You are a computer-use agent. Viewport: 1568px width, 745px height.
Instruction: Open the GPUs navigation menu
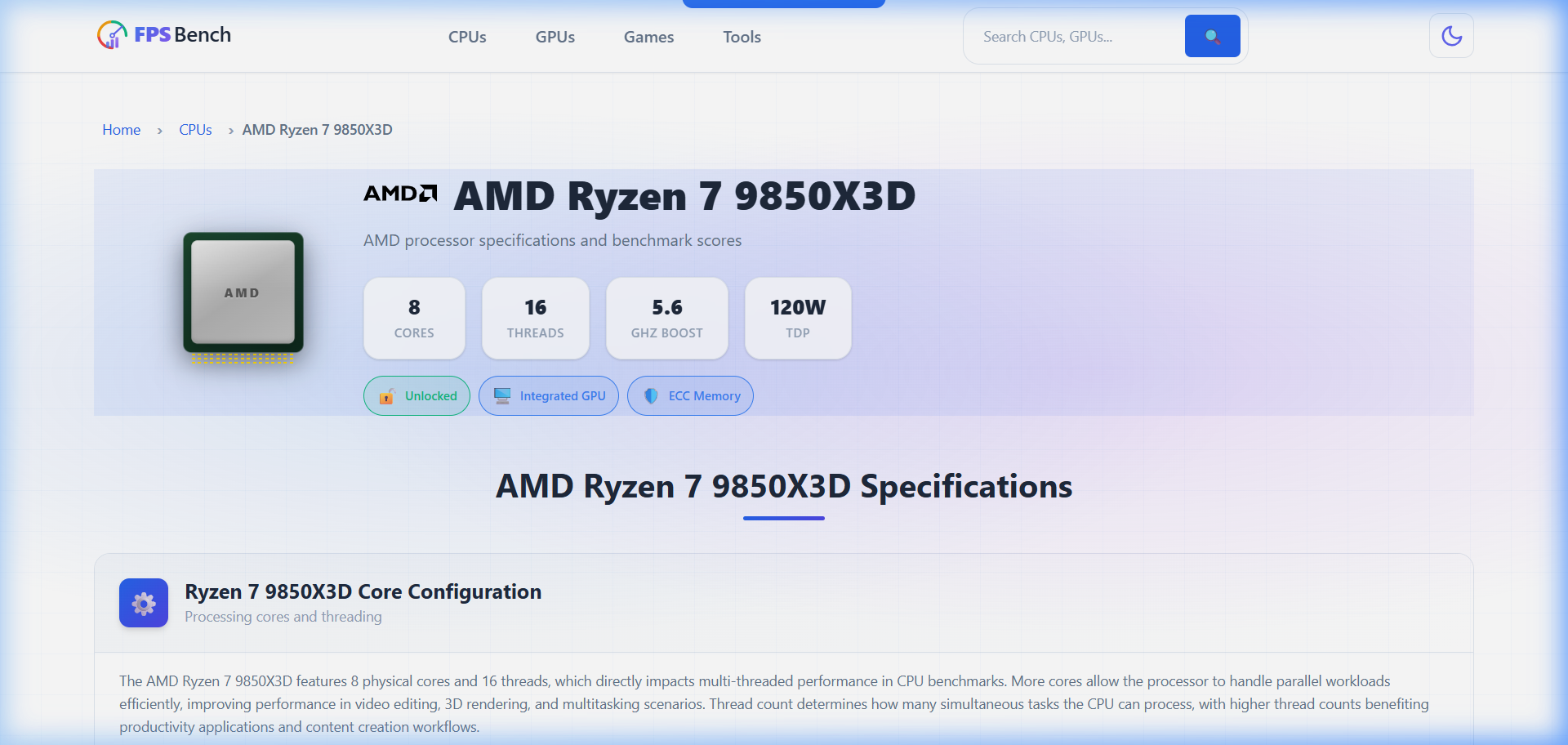[555, 37]
